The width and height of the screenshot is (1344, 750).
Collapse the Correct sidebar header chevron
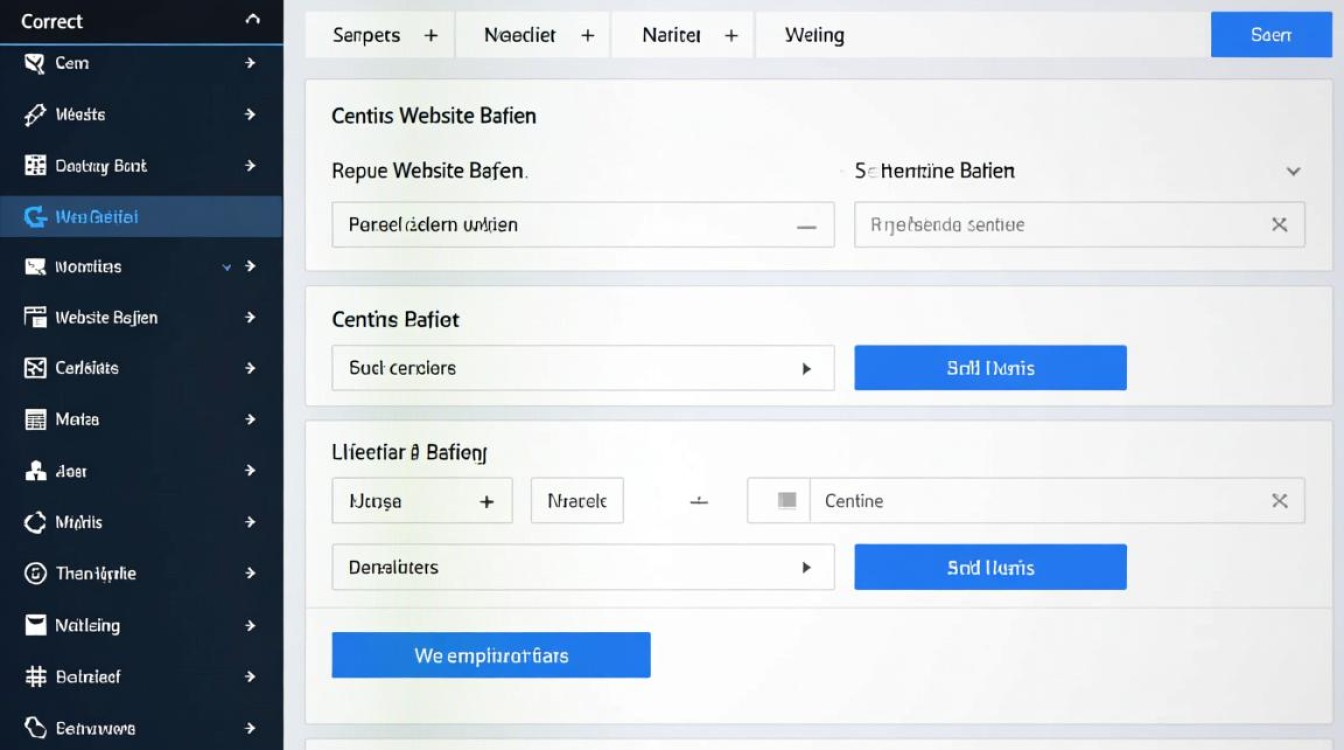252,20
